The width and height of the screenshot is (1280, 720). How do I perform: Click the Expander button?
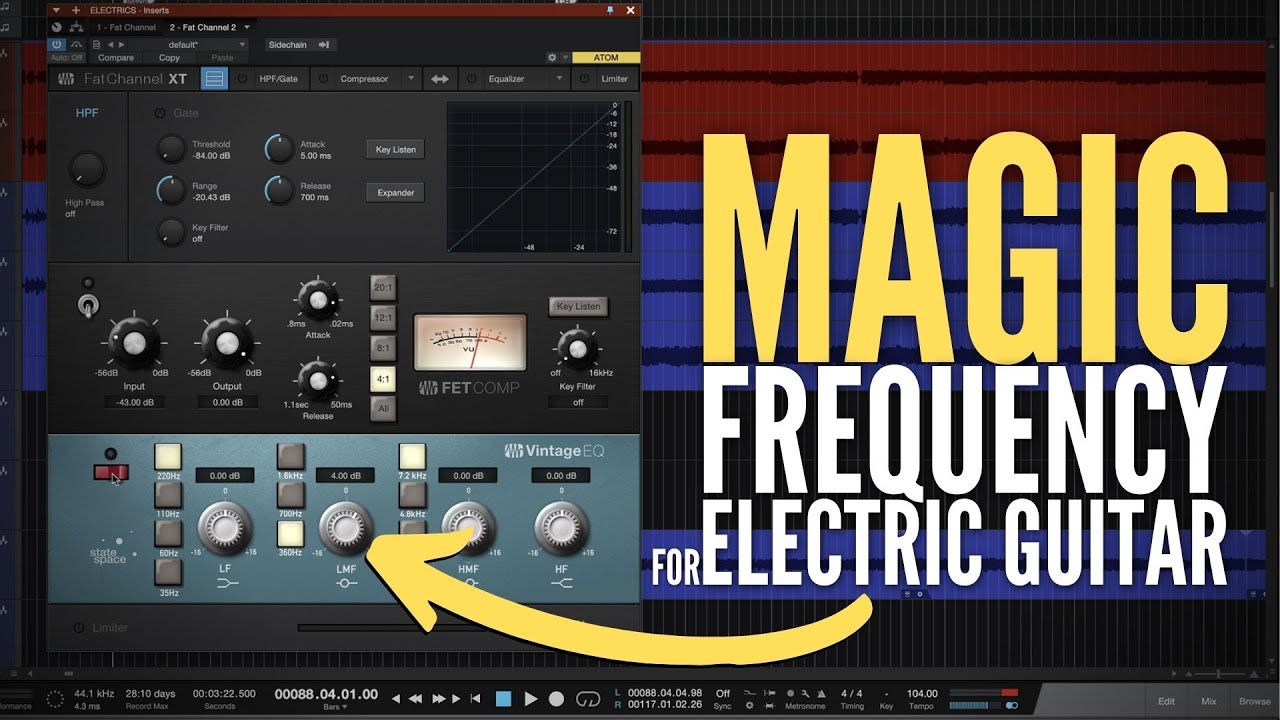point(396,192)
